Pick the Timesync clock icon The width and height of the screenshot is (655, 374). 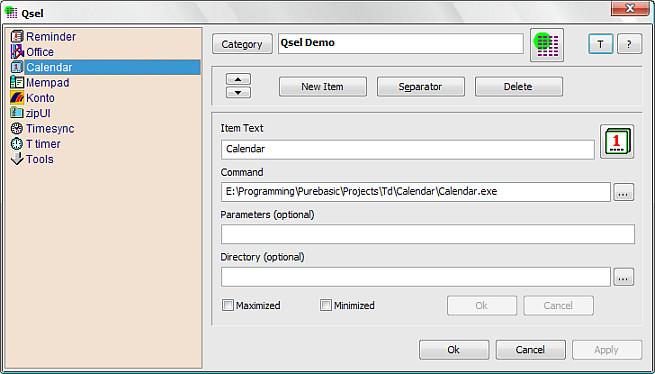(17, 129)
